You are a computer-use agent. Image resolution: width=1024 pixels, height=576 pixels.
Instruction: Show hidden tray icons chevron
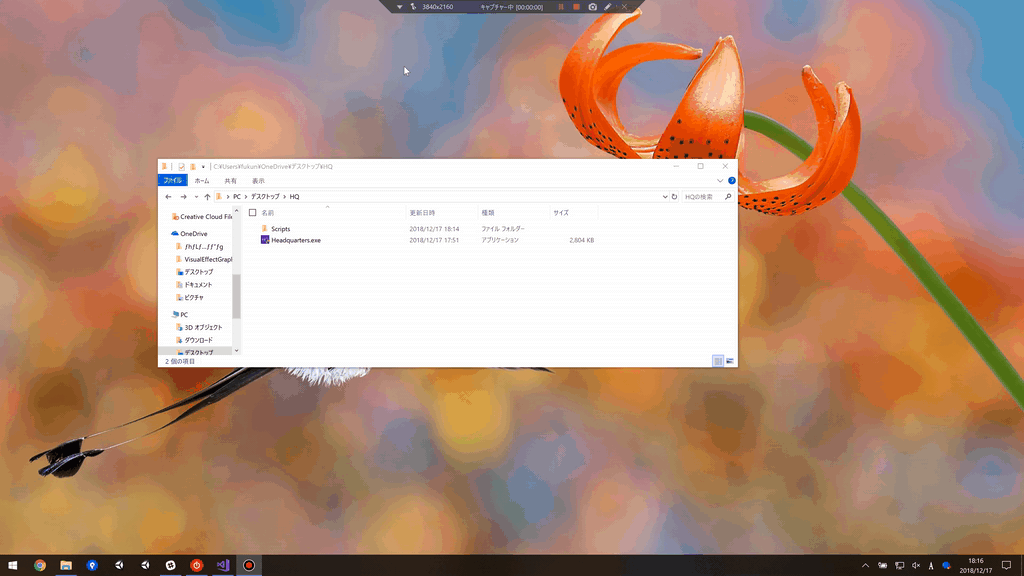pos(865,566)
